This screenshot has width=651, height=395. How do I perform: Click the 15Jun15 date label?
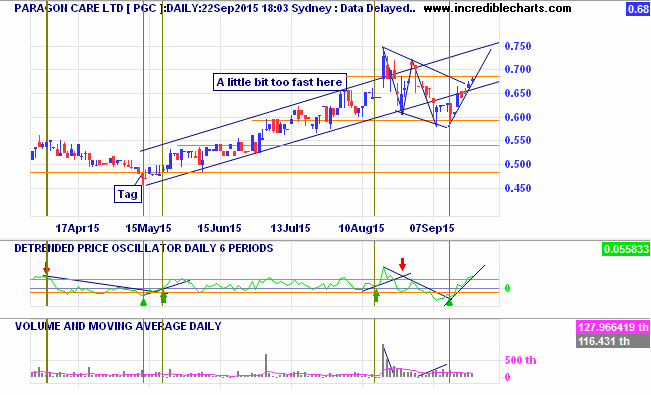pyautogui.click(x=219, y=228)
